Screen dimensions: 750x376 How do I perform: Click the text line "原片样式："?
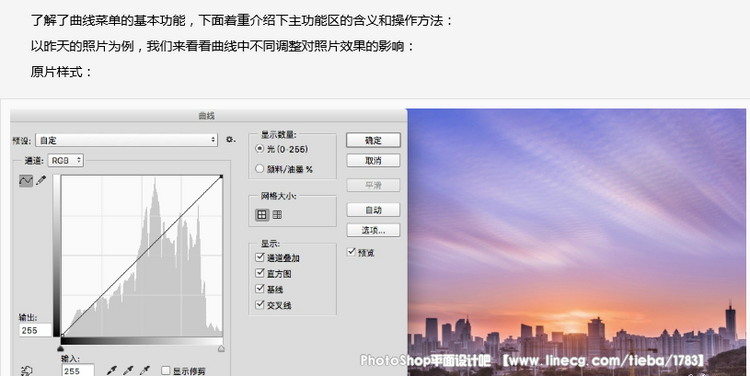click(61, 72)
